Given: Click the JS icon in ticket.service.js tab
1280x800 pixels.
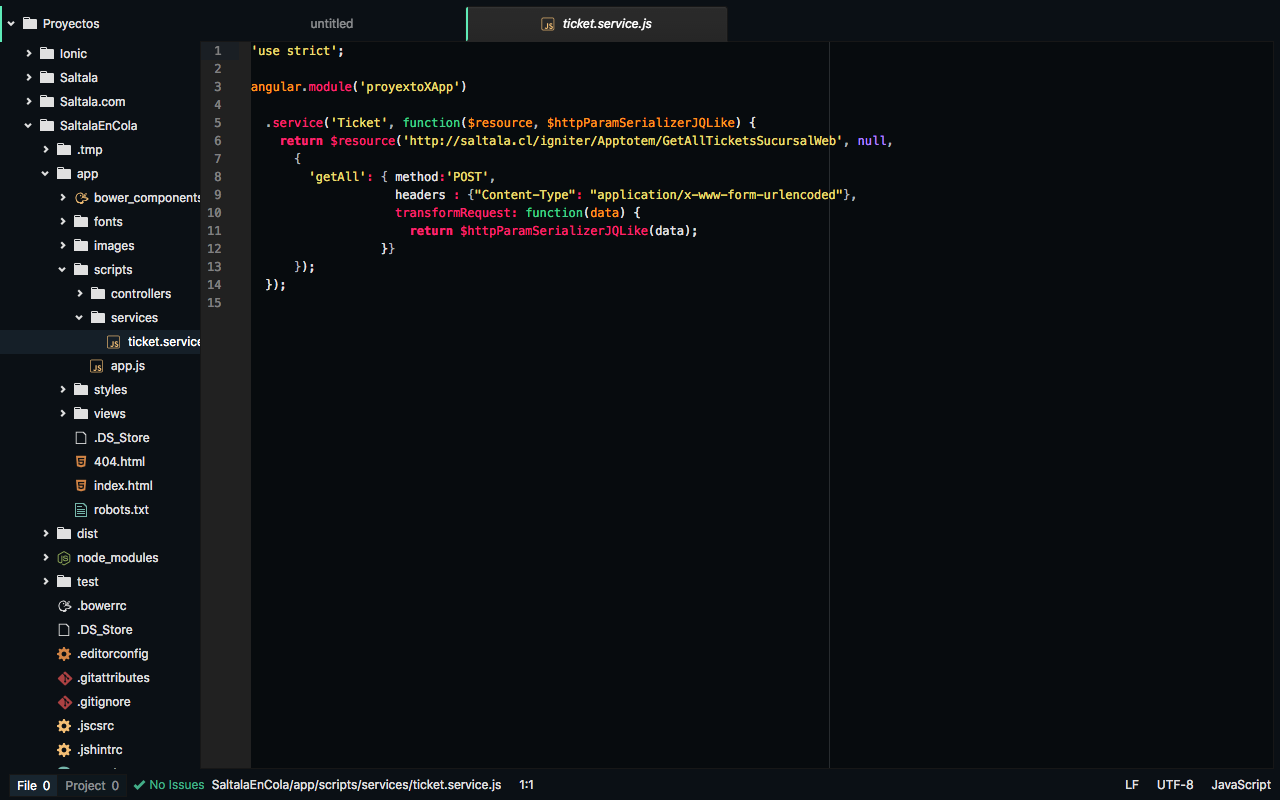Looking at the screenshot, I should pyautogui.click(x=548, y=24).
